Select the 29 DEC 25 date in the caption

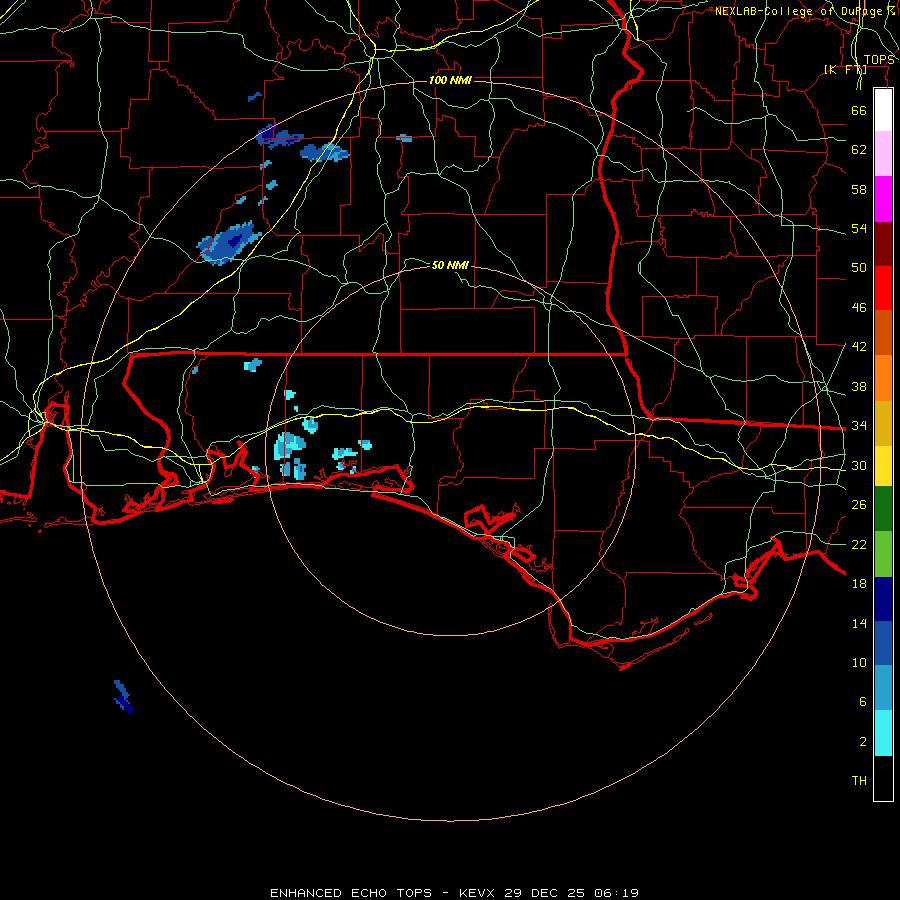click(544, 893)
